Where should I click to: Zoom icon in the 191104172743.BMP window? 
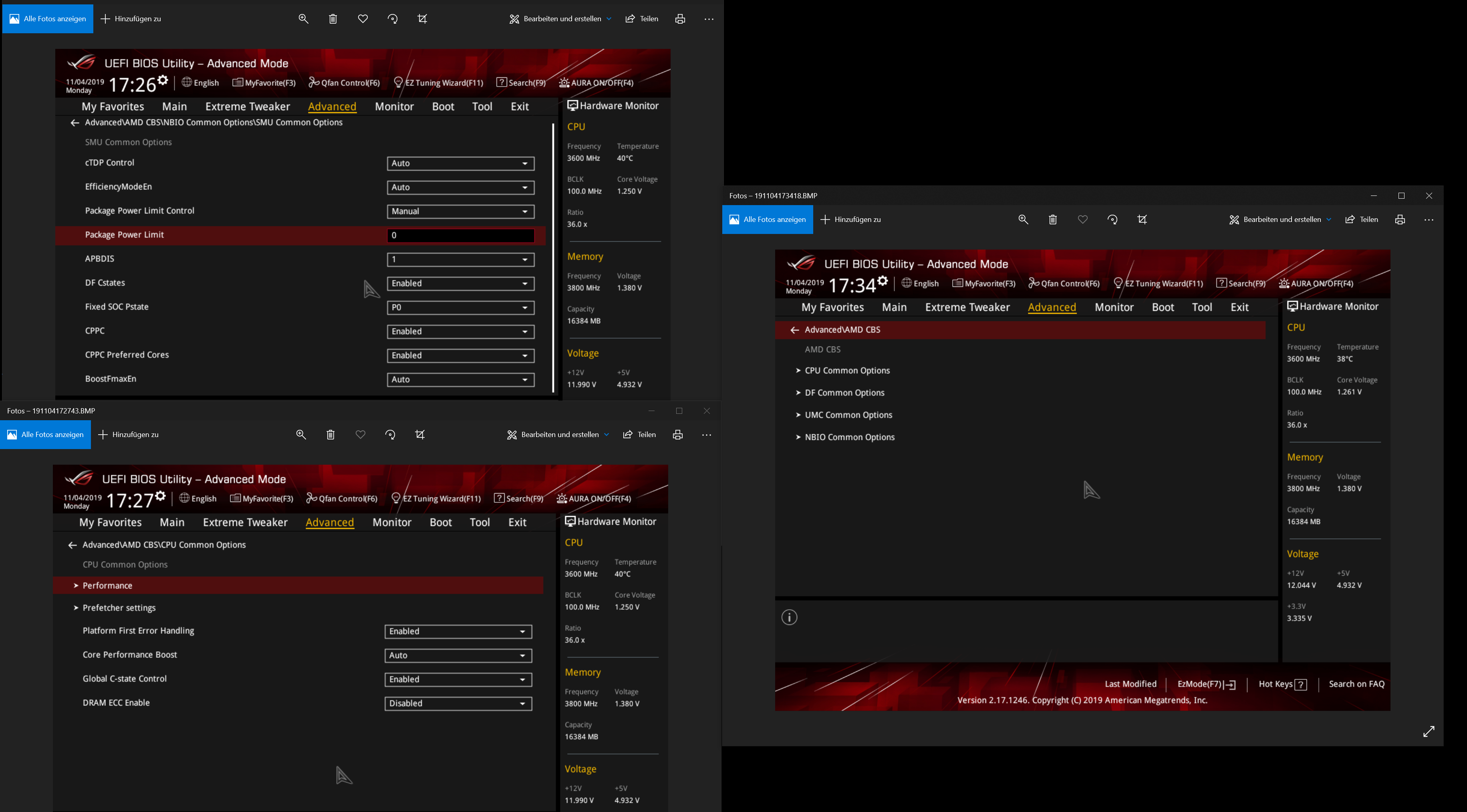point(301,435)
